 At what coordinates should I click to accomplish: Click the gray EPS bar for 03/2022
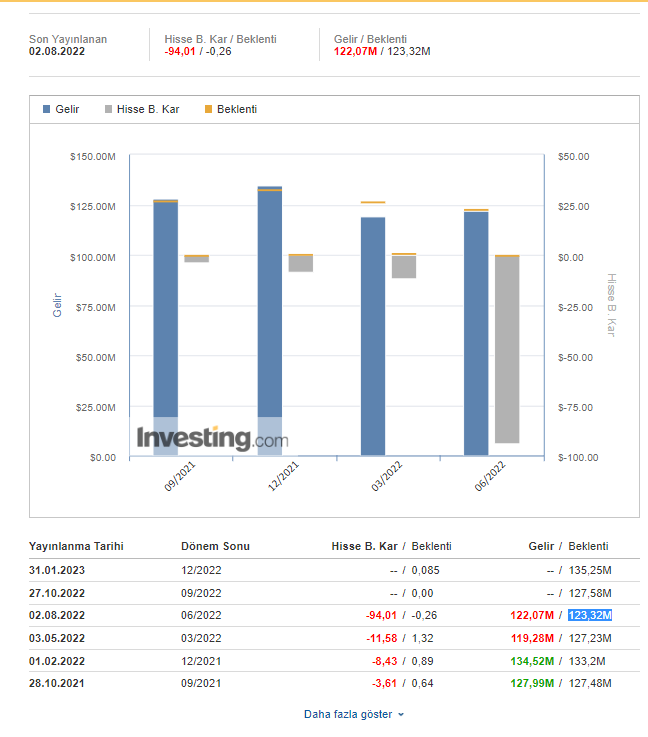(404, 267)
